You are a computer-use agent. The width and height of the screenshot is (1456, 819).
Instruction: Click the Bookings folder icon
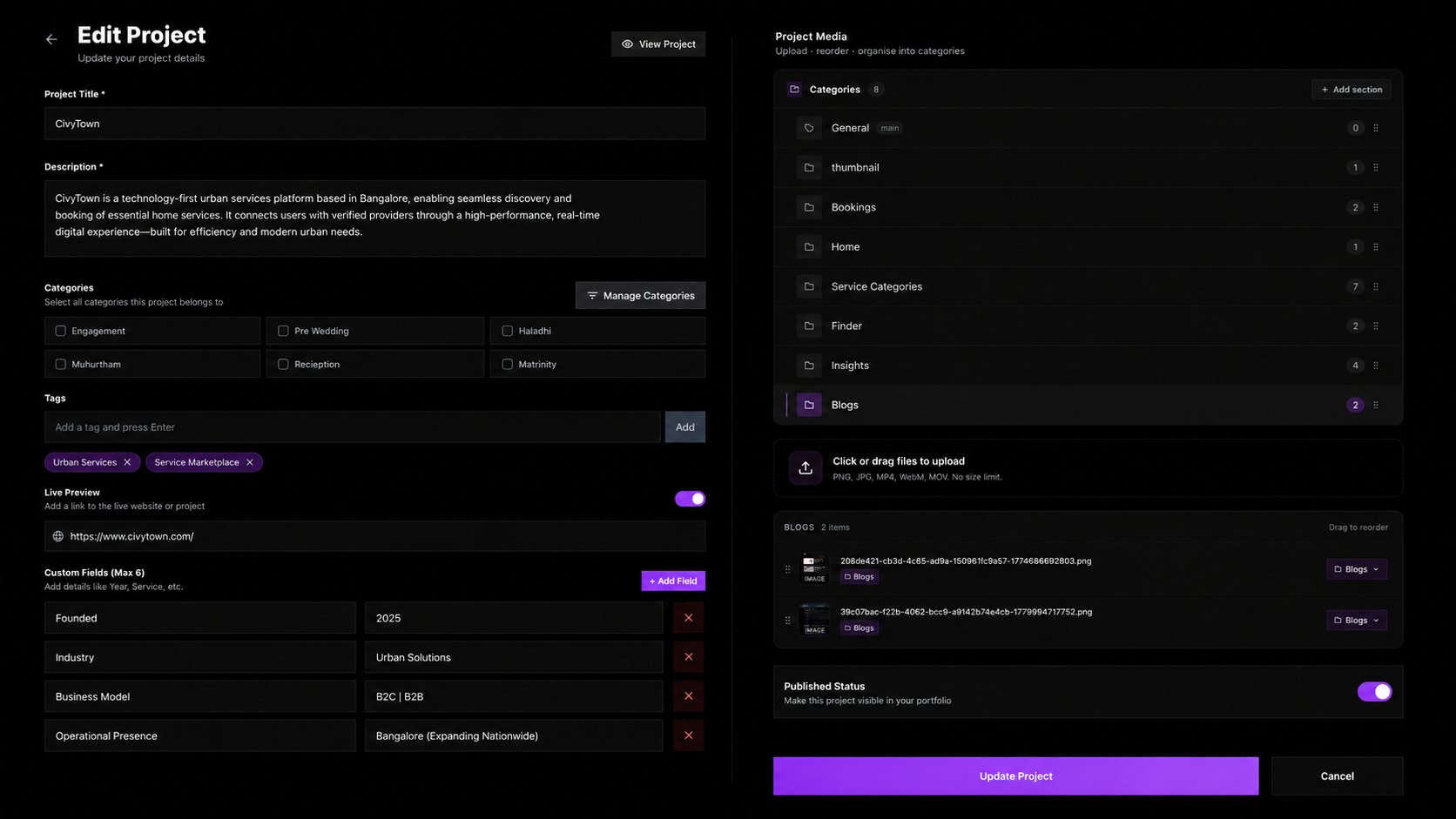point(809,207)
